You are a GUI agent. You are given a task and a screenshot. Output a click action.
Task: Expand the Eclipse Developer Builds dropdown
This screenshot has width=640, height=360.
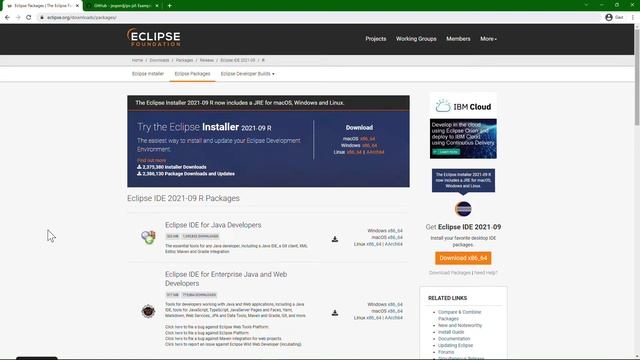(x=247, y=74)
